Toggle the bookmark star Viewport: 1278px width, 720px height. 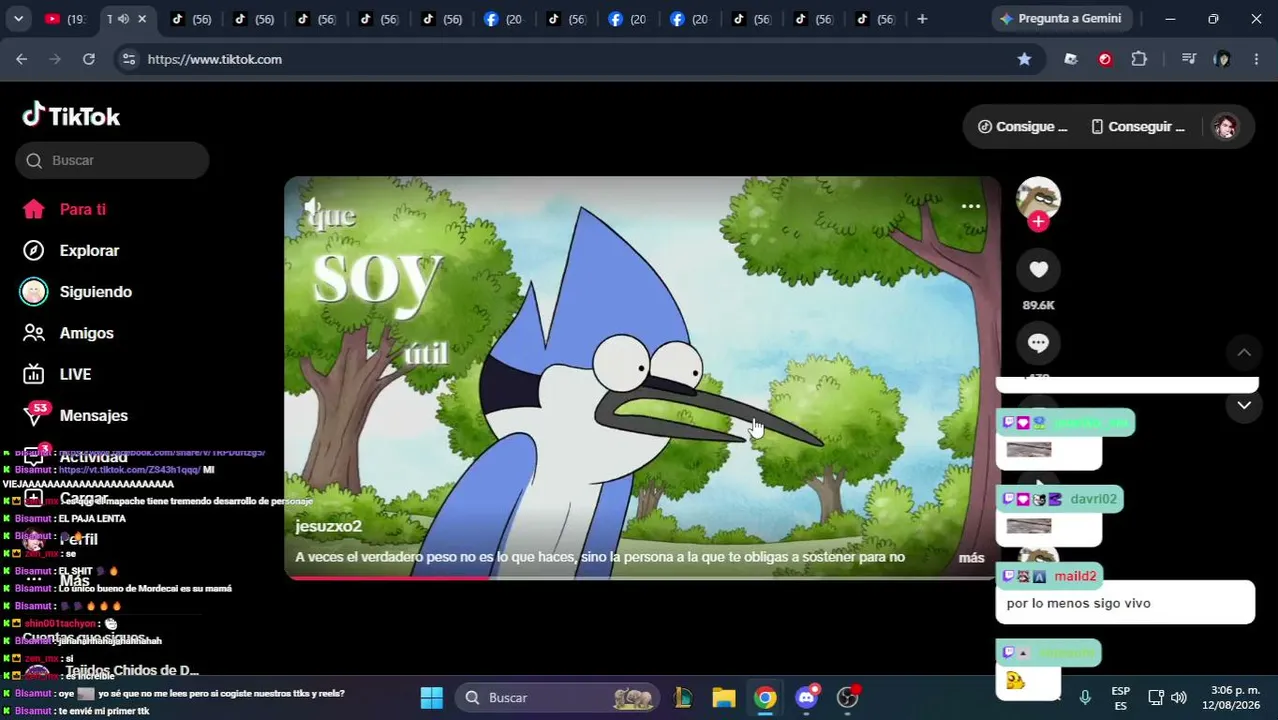(x=1024, y=59)
